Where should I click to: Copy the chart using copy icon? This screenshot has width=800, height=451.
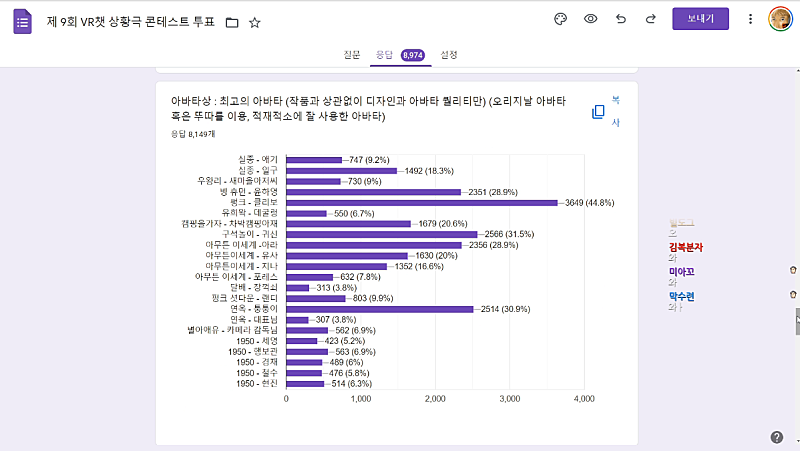(x=598, y=112)
